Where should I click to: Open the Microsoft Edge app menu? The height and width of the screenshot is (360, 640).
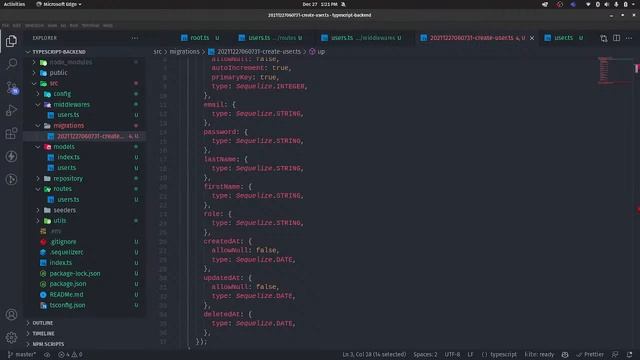point(59,4)
